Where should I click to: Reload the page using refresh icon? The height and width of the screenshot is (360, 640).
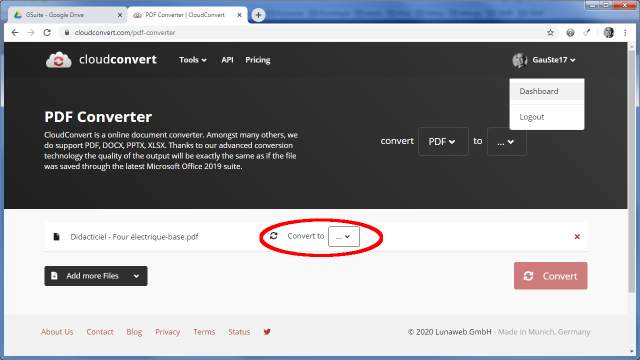click(x=47, y=33)
